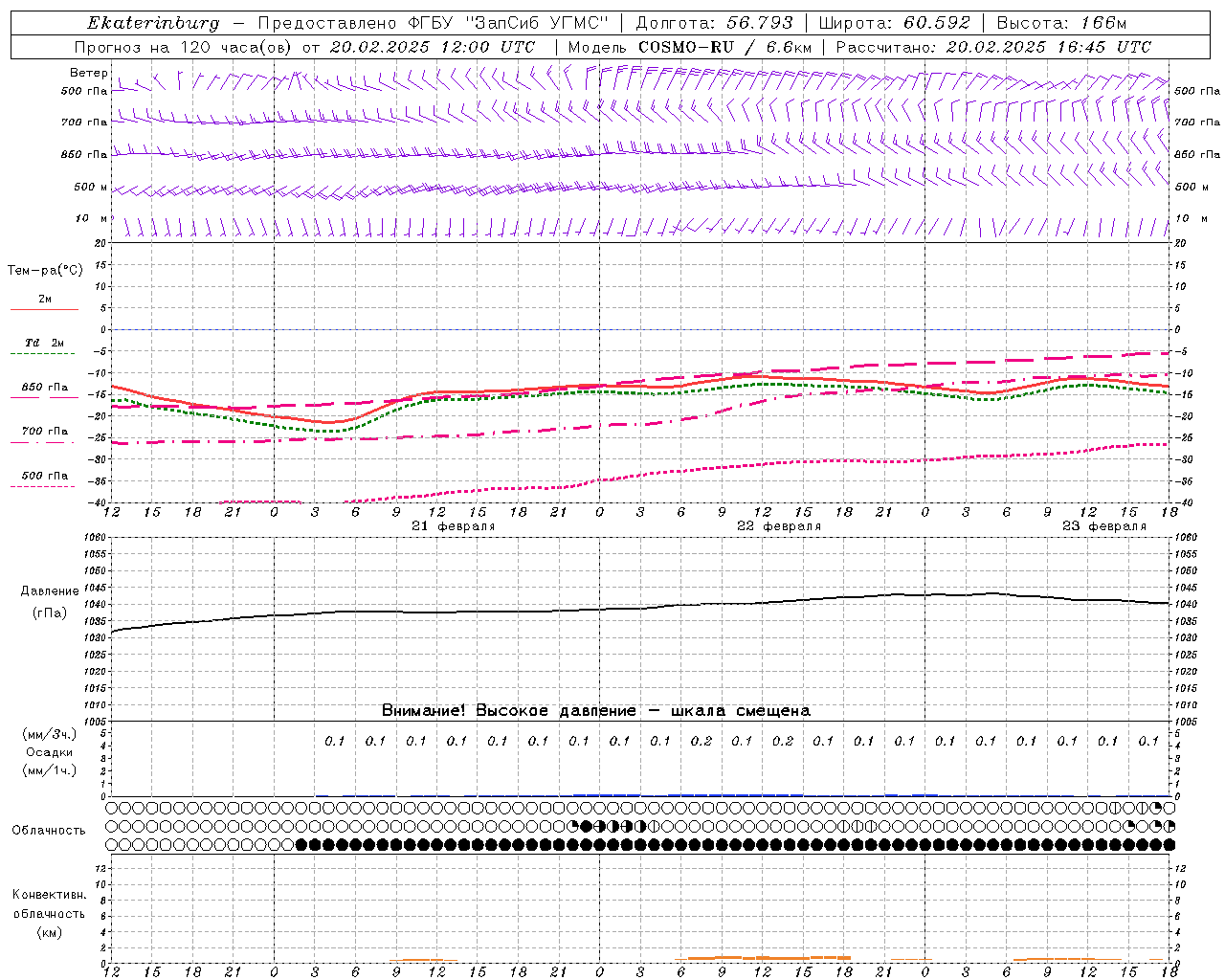
Task: Click "850 гПа" label on left wind axis
Action: (x=84, y=154)
